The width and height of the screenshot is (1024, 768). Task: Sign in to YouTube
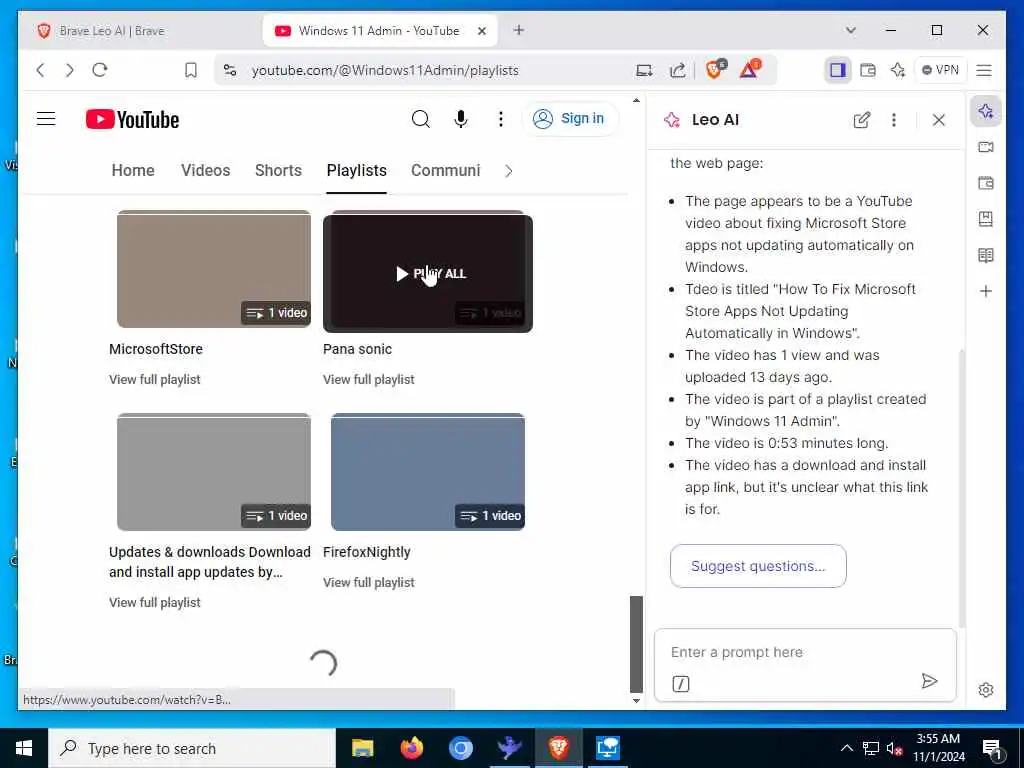[569, 119]
